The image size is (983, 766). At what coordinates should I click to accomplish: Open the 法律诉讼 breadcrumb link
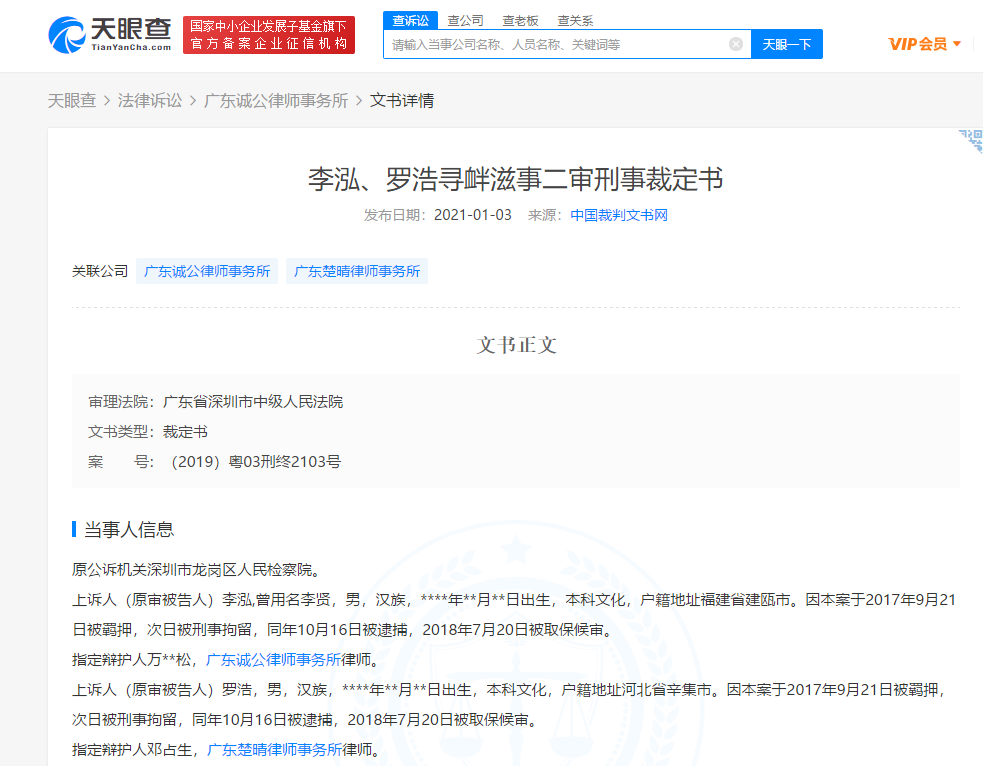tap(150, 100)
